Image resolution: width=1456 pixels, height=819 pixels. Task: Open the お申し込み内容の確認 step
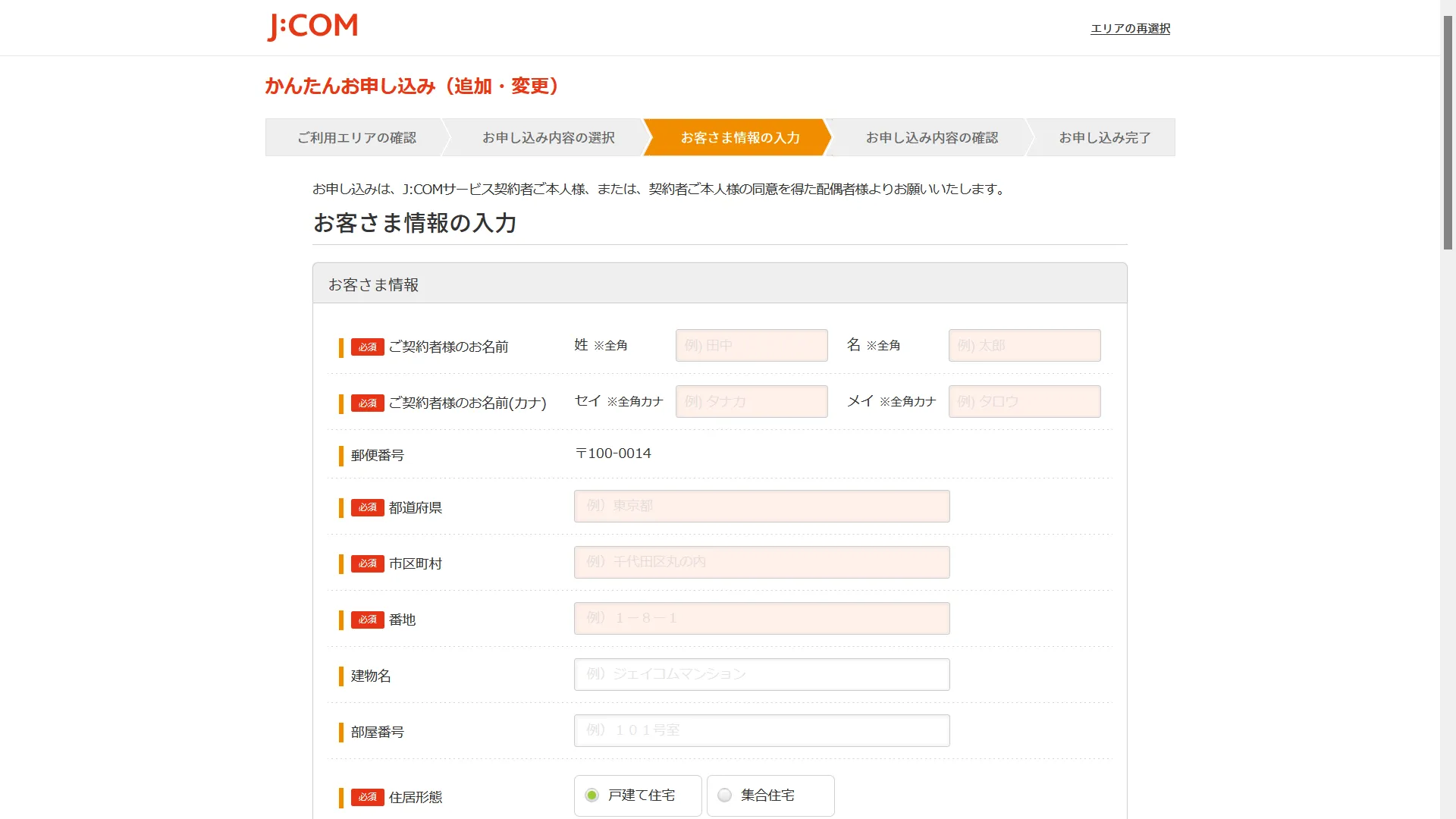coord(933,137)
